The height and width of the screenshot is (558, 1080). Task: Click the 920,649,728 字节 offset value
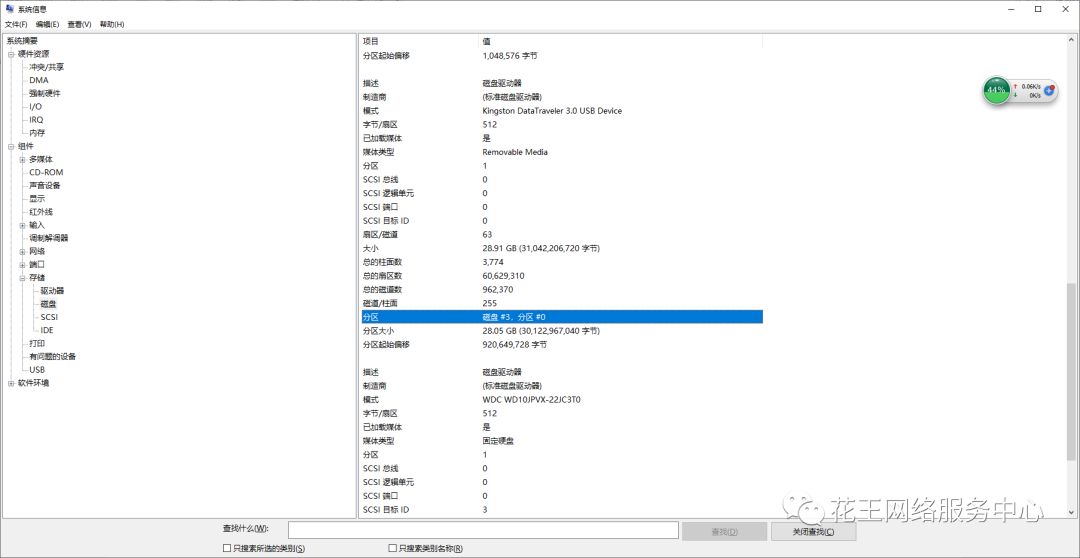pyautogui.click(x=515, y=344)
